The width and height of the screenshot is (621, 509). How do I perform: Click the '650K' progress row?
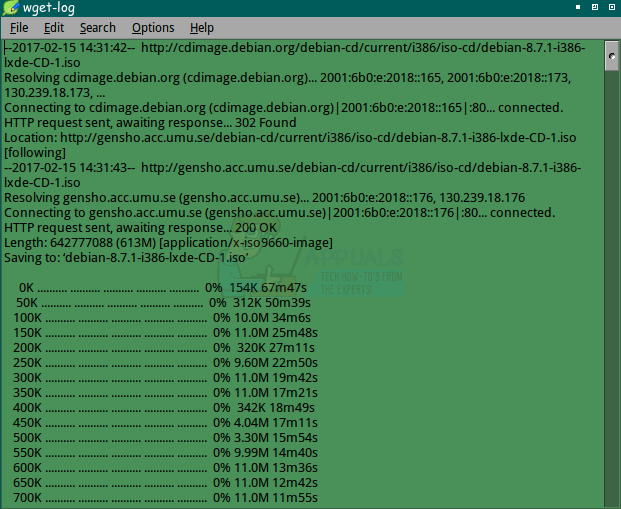(x=165, y=483)
